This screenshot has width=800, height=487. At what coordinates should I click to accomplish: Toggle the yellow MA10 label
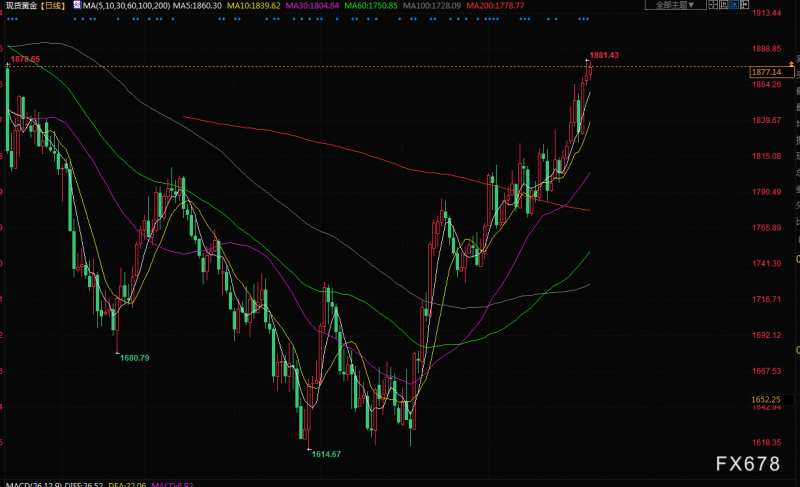(254, 6)
